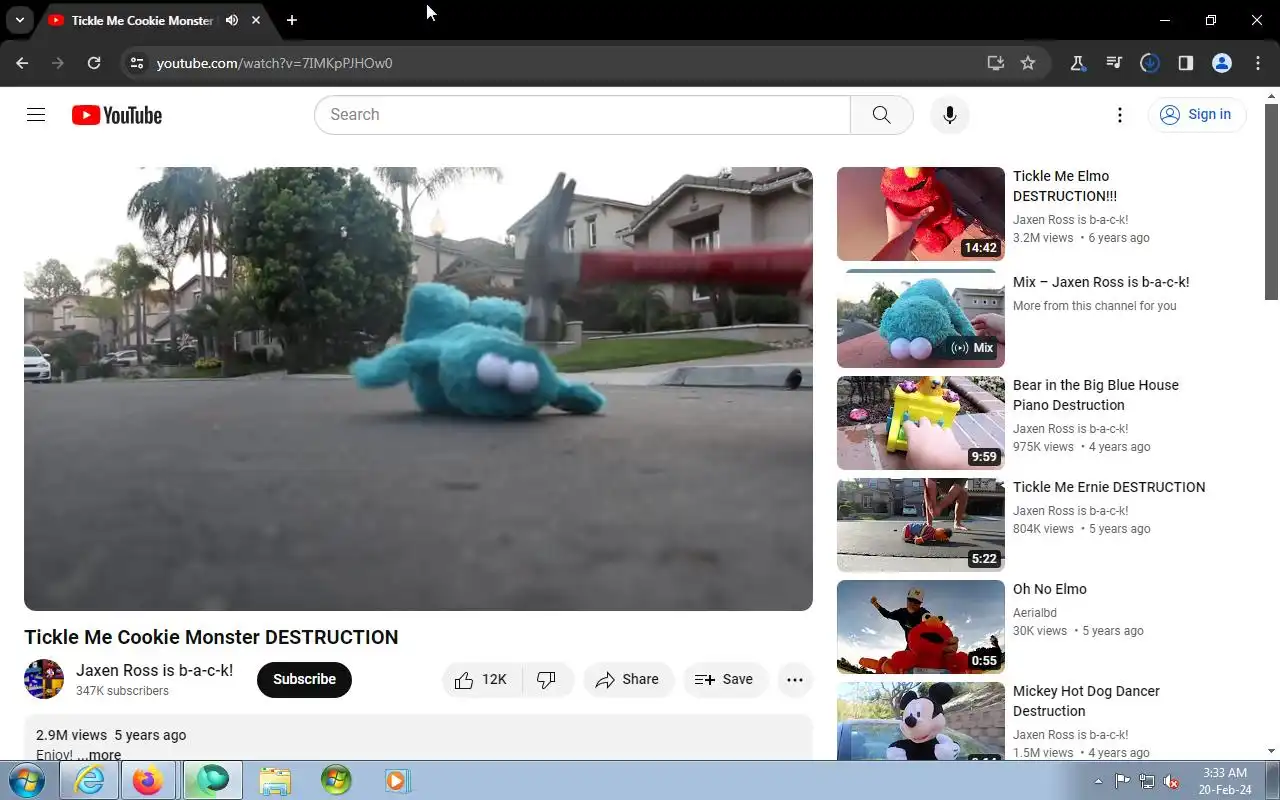The width and height of the screenshot is (1280, 800).
Task: Open Tickle Me Elmo DESTRUCTION!!! thumbnail
Action: click(x=920, y=214)
